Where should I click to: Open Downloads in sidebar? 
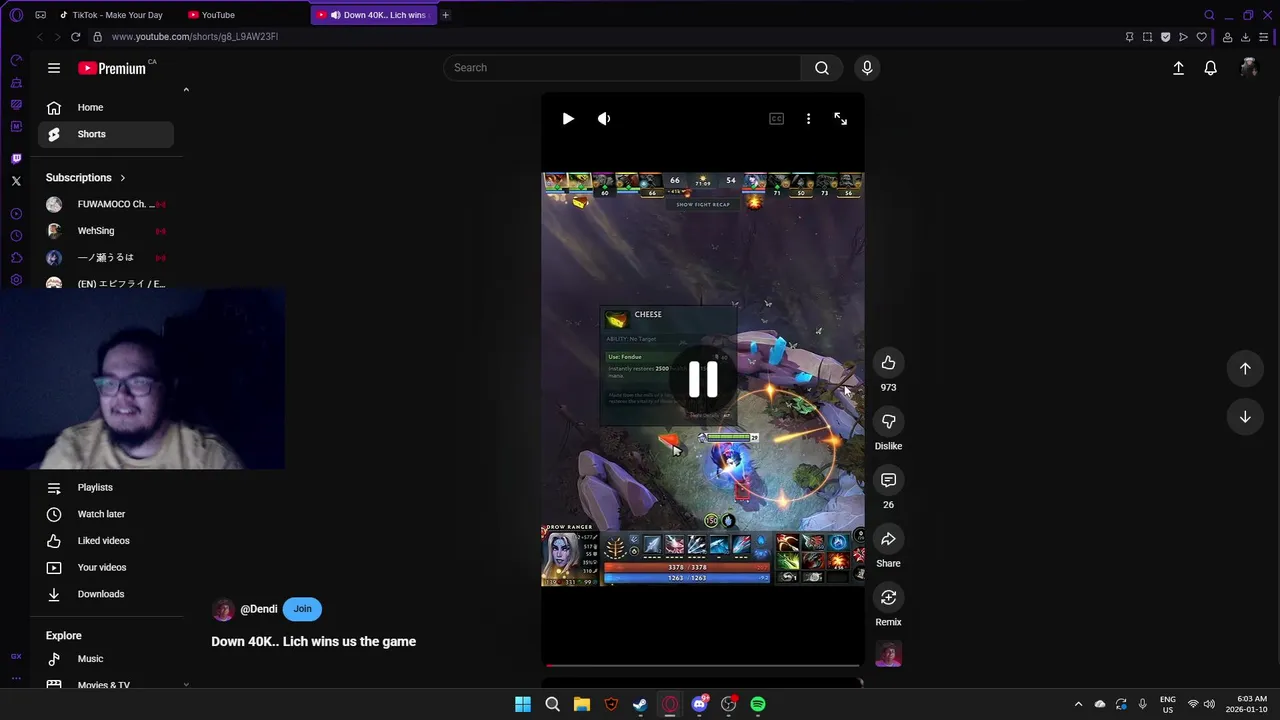106,594
